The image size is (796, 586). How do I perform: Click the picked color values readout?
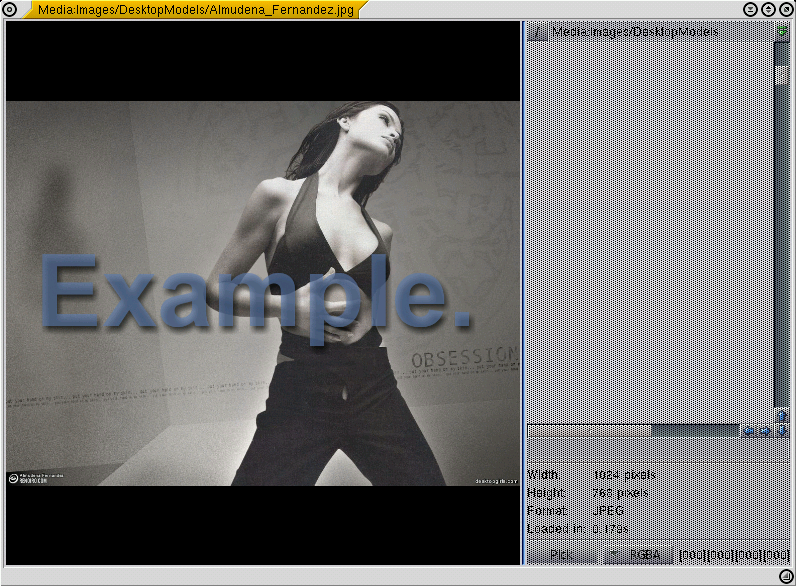click(734, 554)
